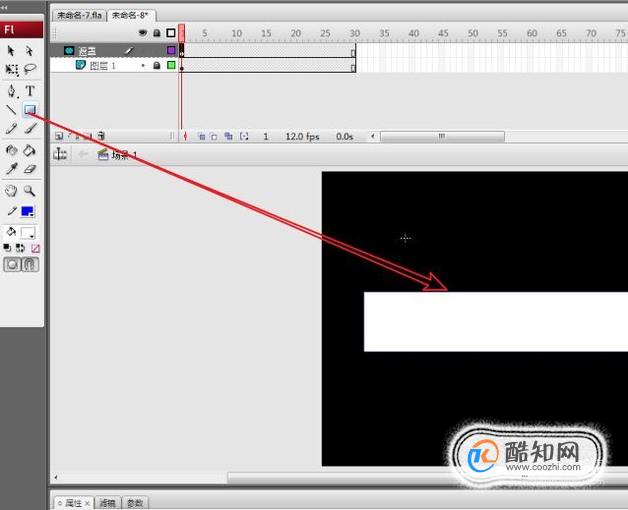
Task: Open the 滤镜 filters tab
Action: tap(107, 503)
